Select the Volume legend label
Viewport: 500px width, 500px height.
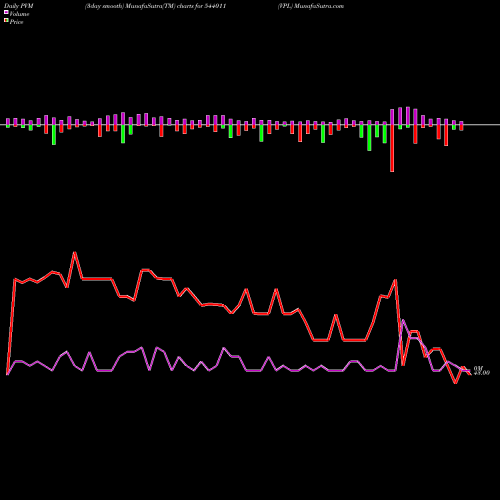(x=19, y=14)
